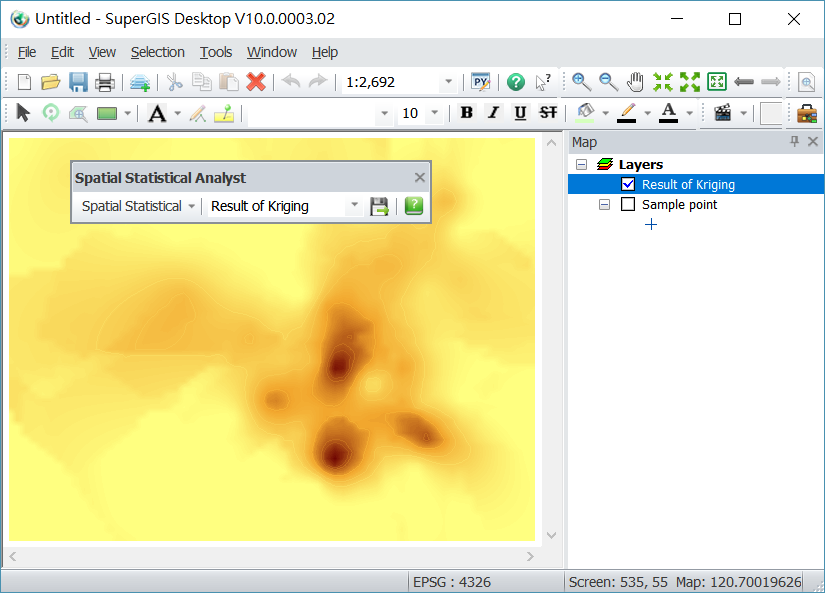Uncheck the Result of Kriging layer
Viewport: 825px width, 593px height.
pos(628,184)
